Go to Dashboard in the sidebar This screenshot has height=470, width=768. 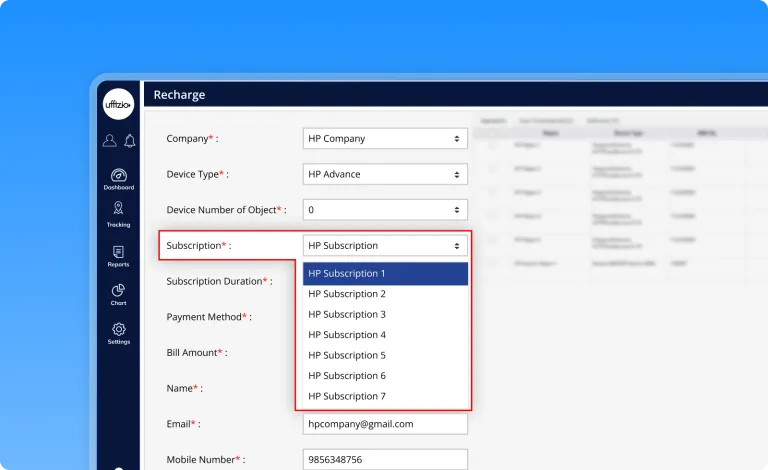(x=118, y=179)
